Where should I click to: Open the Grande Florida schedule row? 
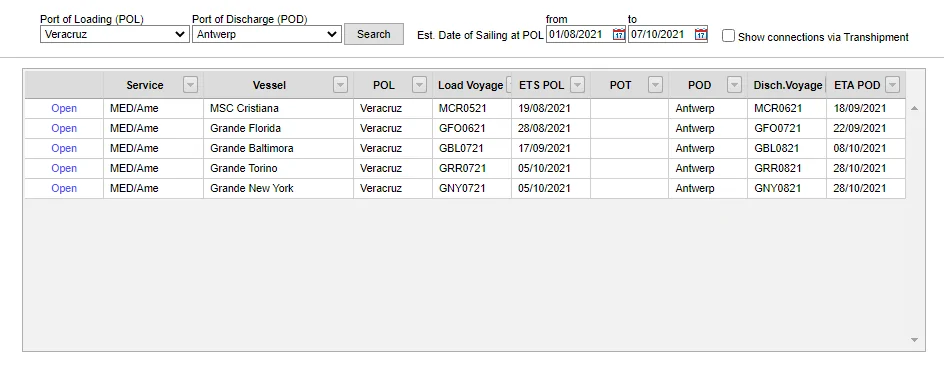click(64, 129)
